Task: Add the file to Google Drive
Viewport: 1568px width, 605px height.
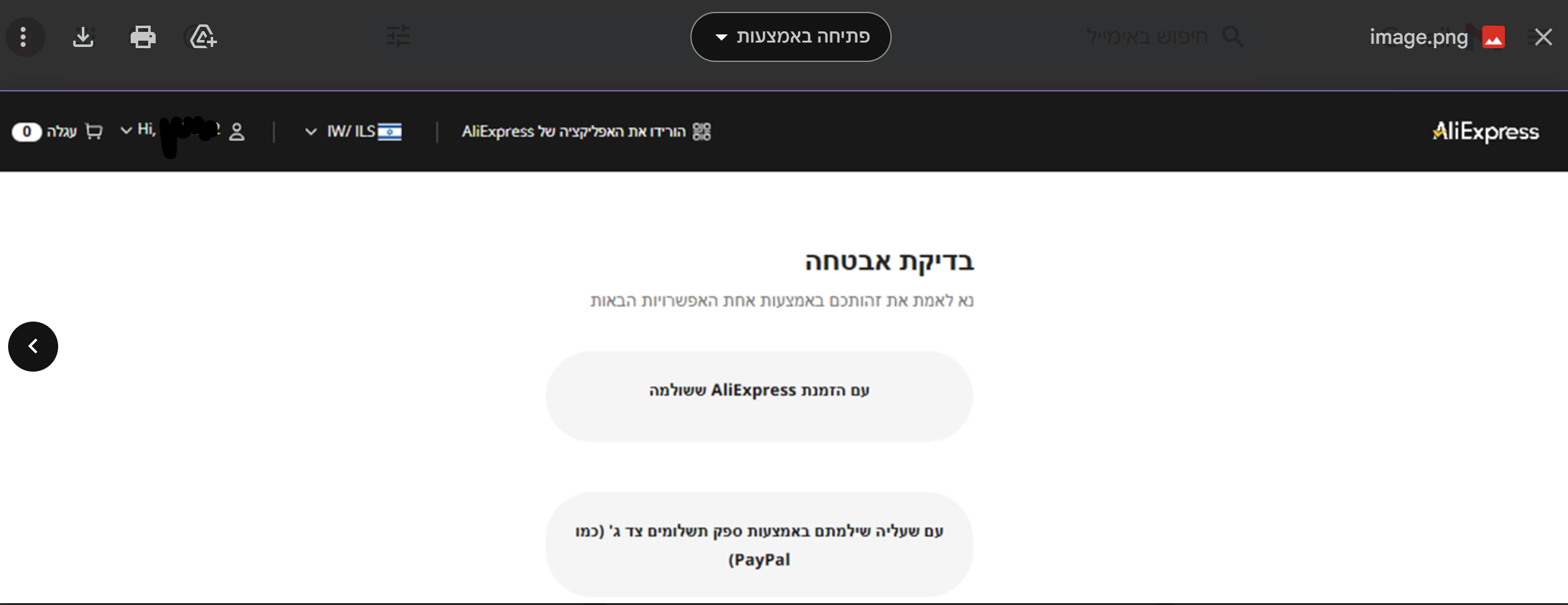Action: (x=203, y=37)
